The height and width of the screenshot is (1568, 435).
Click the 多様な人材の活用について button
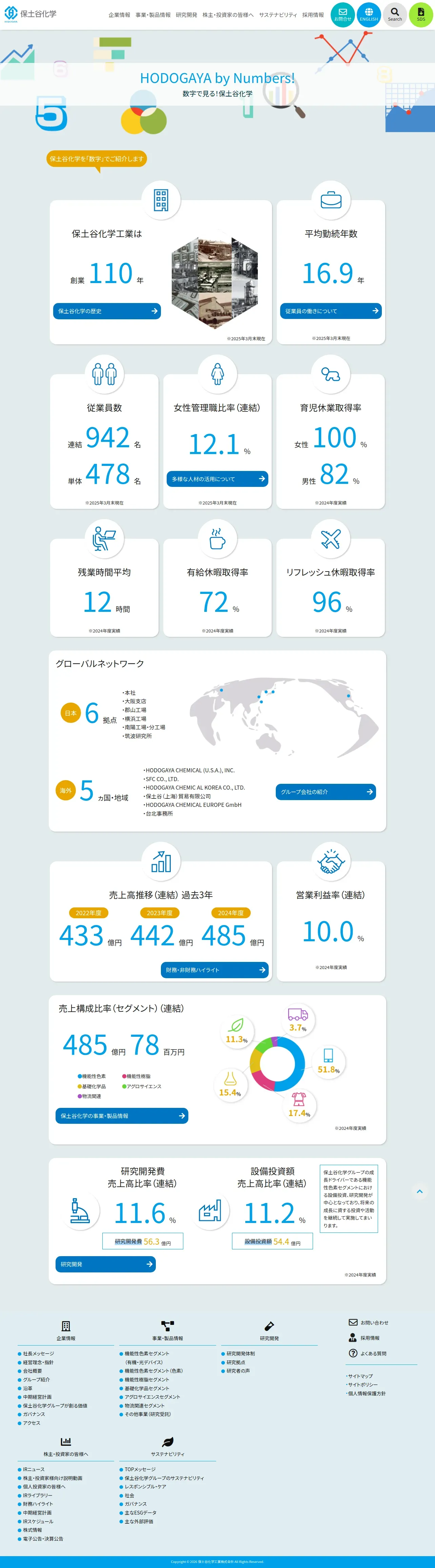(x=217, y=479)
